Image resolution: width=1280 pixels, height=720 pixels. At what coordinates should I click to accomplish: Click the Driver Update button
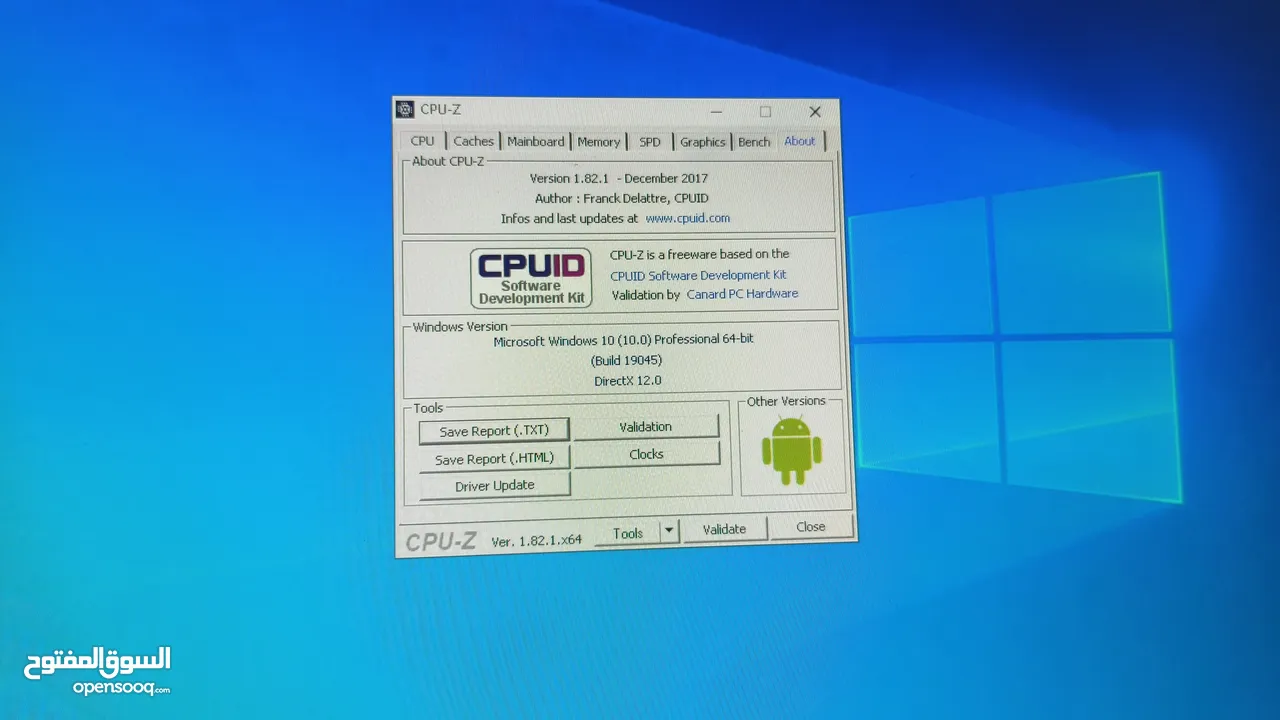[495, 485]
